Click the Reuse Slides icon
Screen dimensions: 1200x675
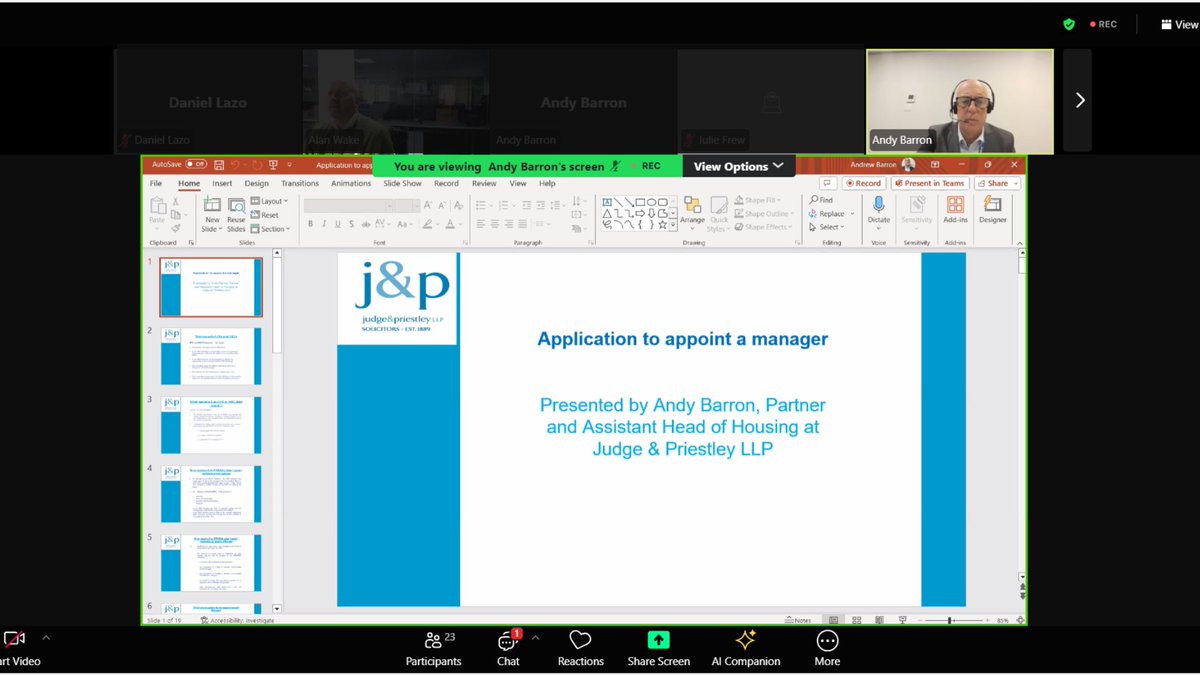pos(236,206)
